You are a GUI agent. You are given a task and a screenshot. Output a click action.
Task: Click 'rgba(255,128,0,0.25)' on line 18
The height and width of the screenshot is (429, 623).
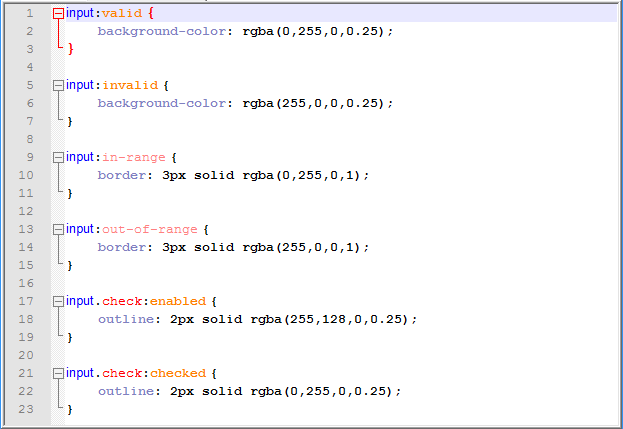click(x=329, y=319)
